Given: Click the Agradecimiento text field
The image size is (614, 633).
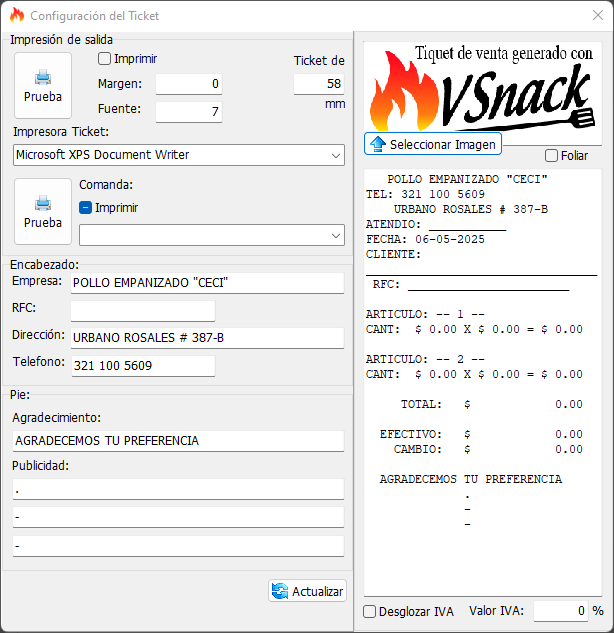Looking at the screenshot, I should [x=178, y=441].
